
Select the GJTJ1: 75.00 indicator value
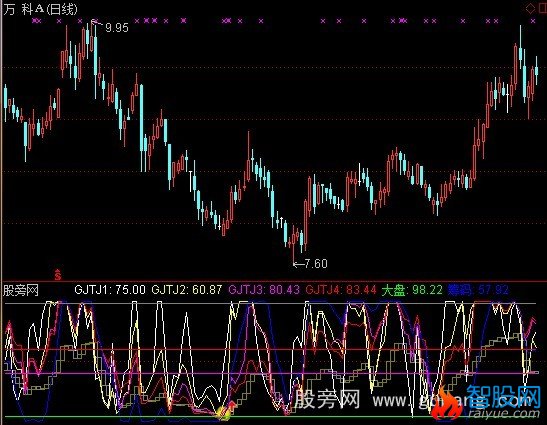coord(110,290)
